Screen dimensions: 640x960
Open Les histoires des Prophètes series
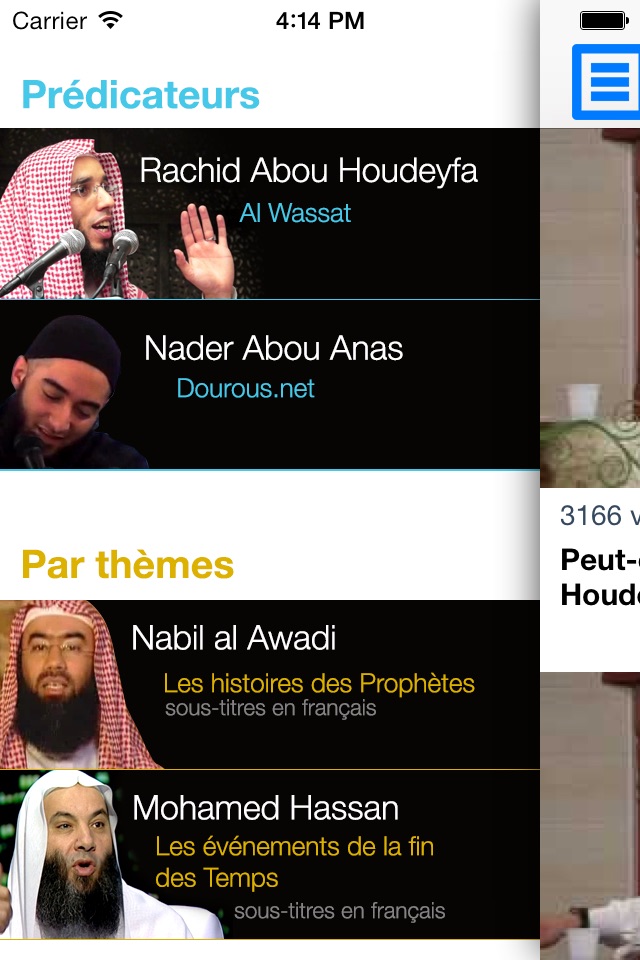pyautogui.click(x=318, y=684)
